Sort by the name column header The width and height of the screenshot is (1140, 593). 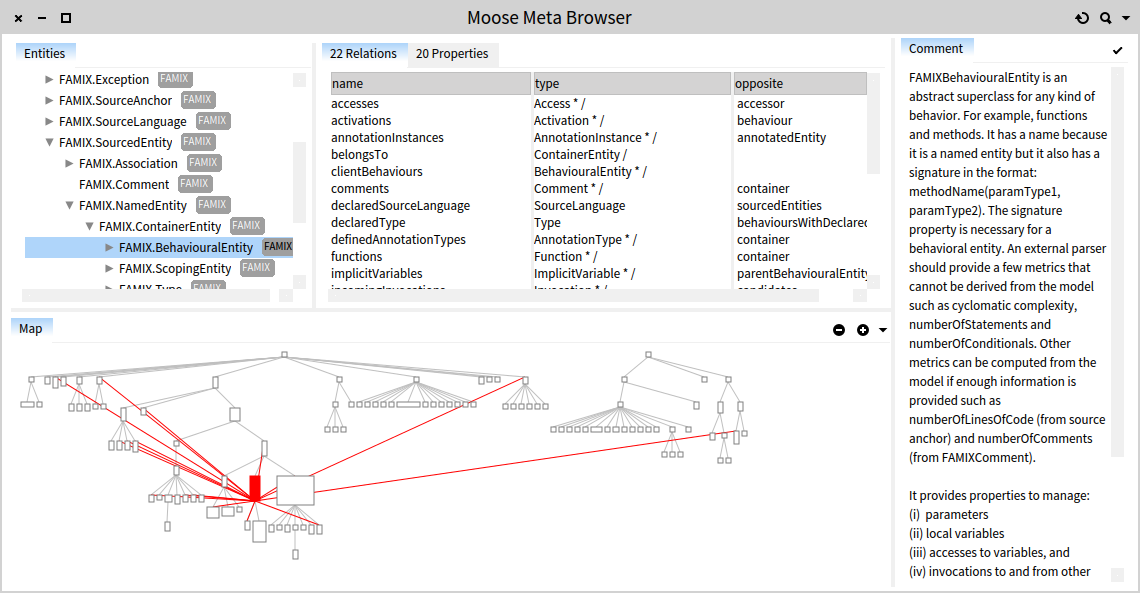(x=431, y=84)
